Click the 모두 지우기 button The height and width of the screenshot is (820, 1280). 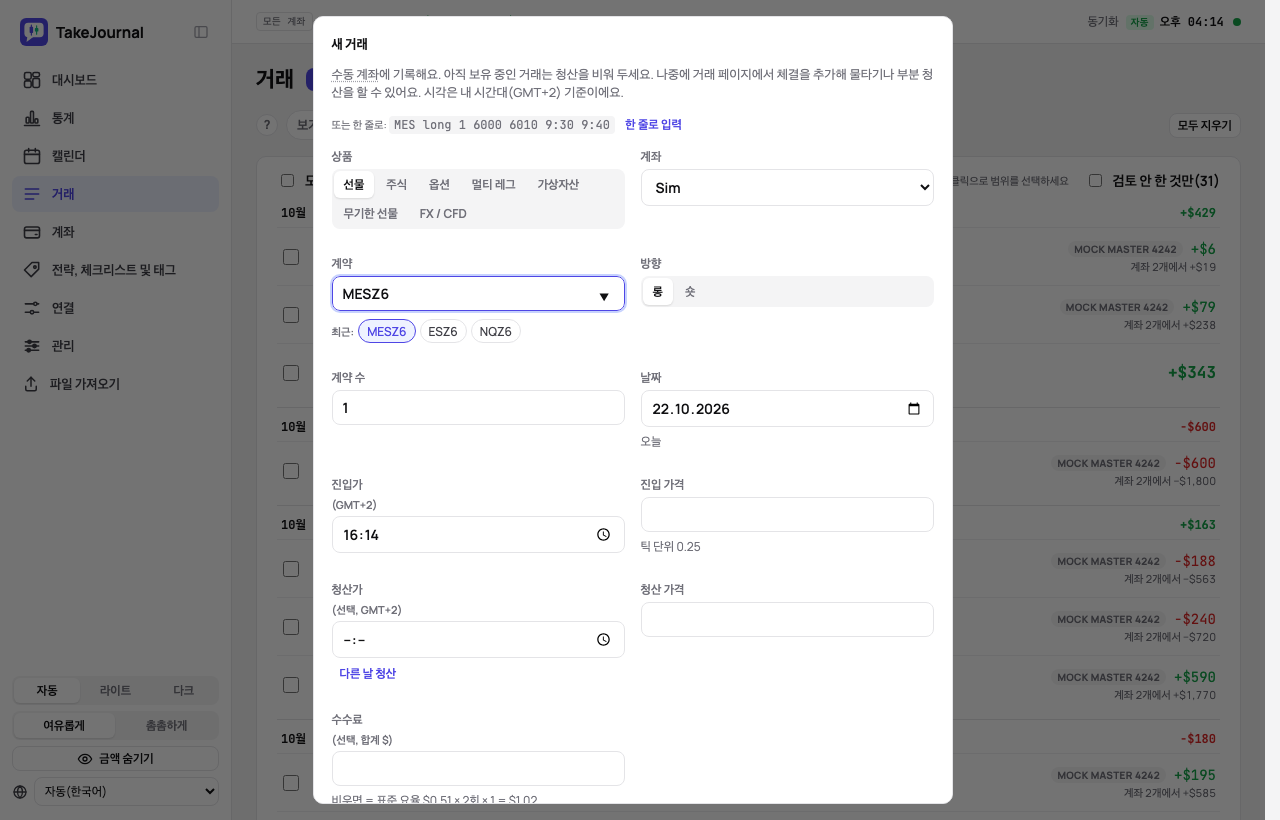(x=1205, y=125)
